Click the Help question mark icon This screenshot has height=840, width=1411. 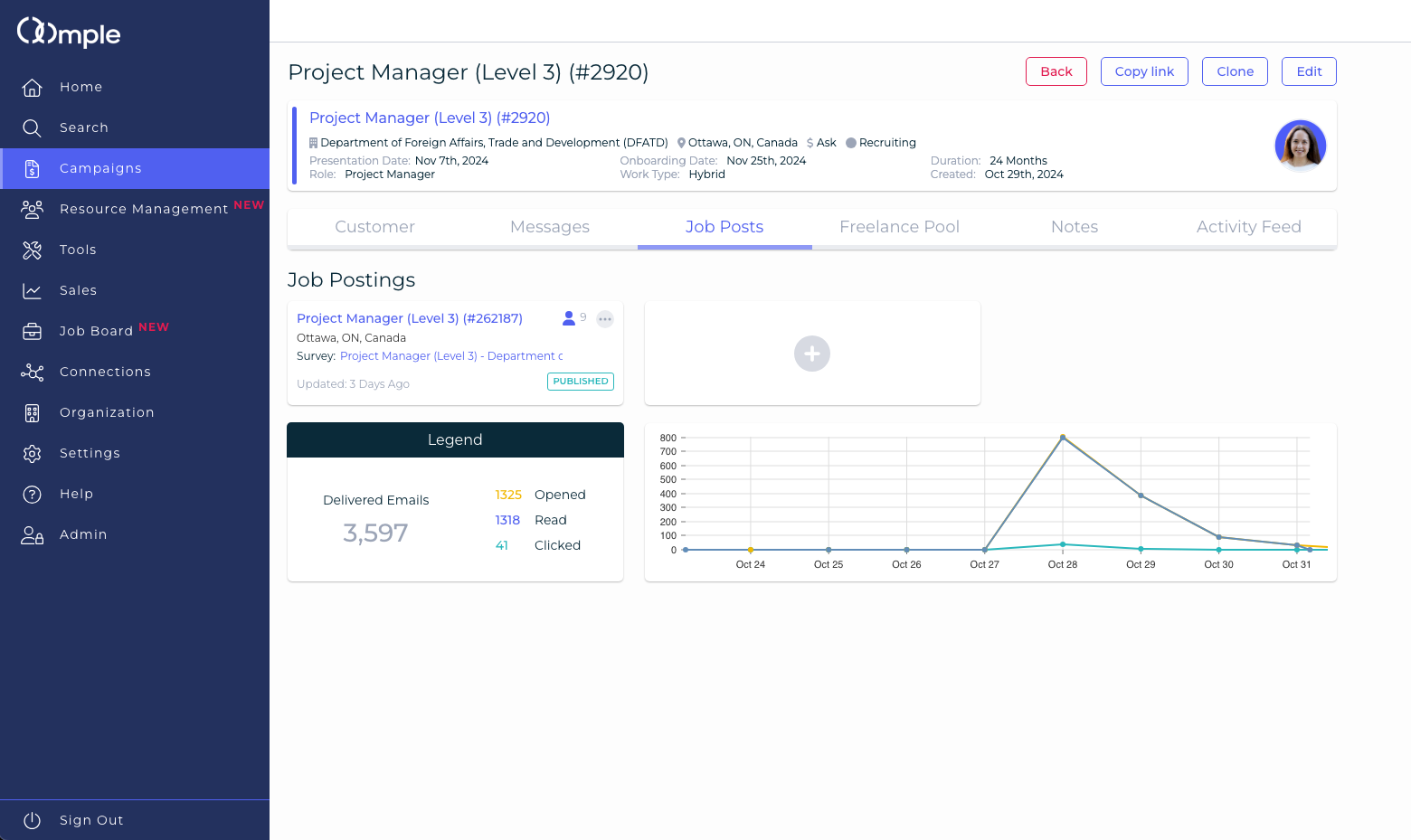click(33, 495)
